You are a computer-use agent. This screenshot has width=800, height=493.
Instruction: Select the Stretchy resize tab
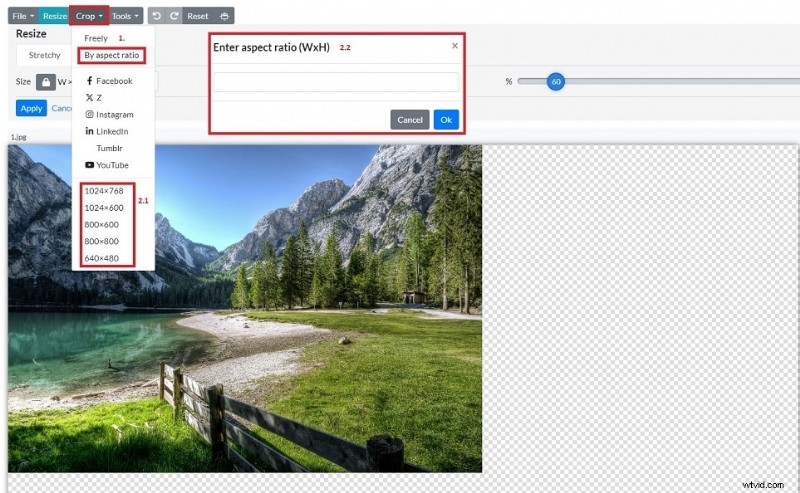click(x=44, y=55)
